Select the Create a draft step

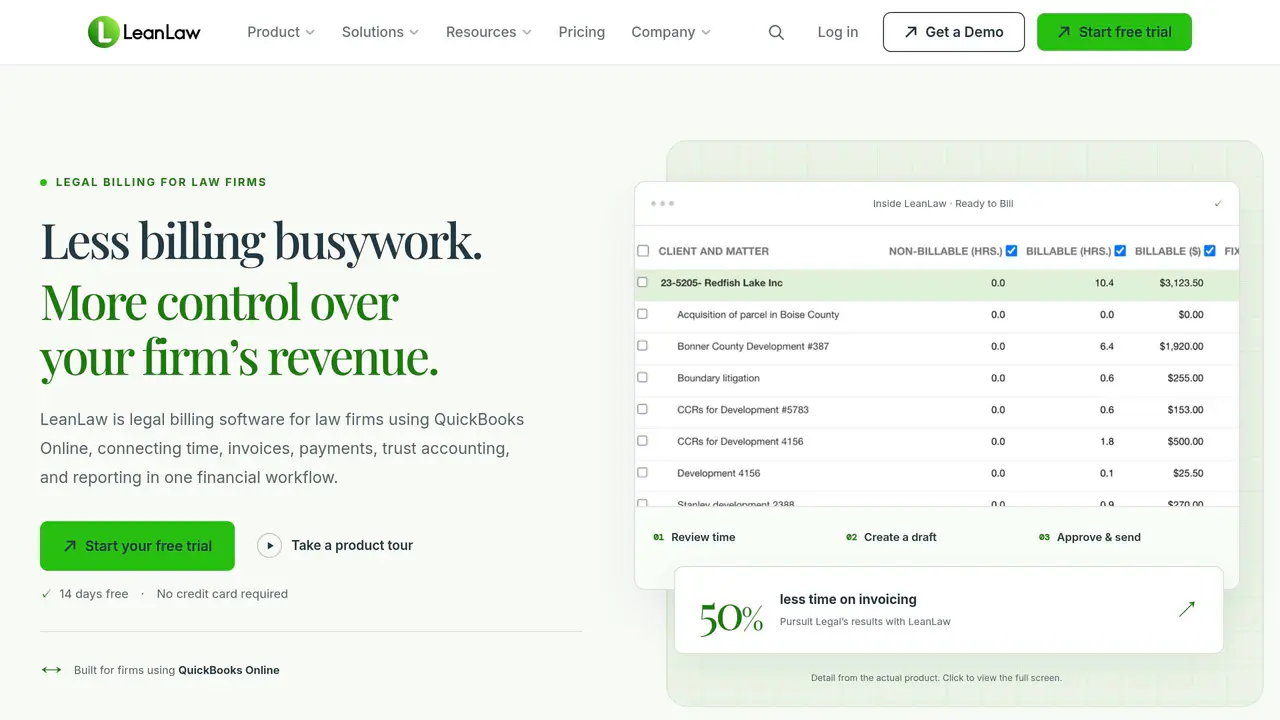(x=891, y=537)
